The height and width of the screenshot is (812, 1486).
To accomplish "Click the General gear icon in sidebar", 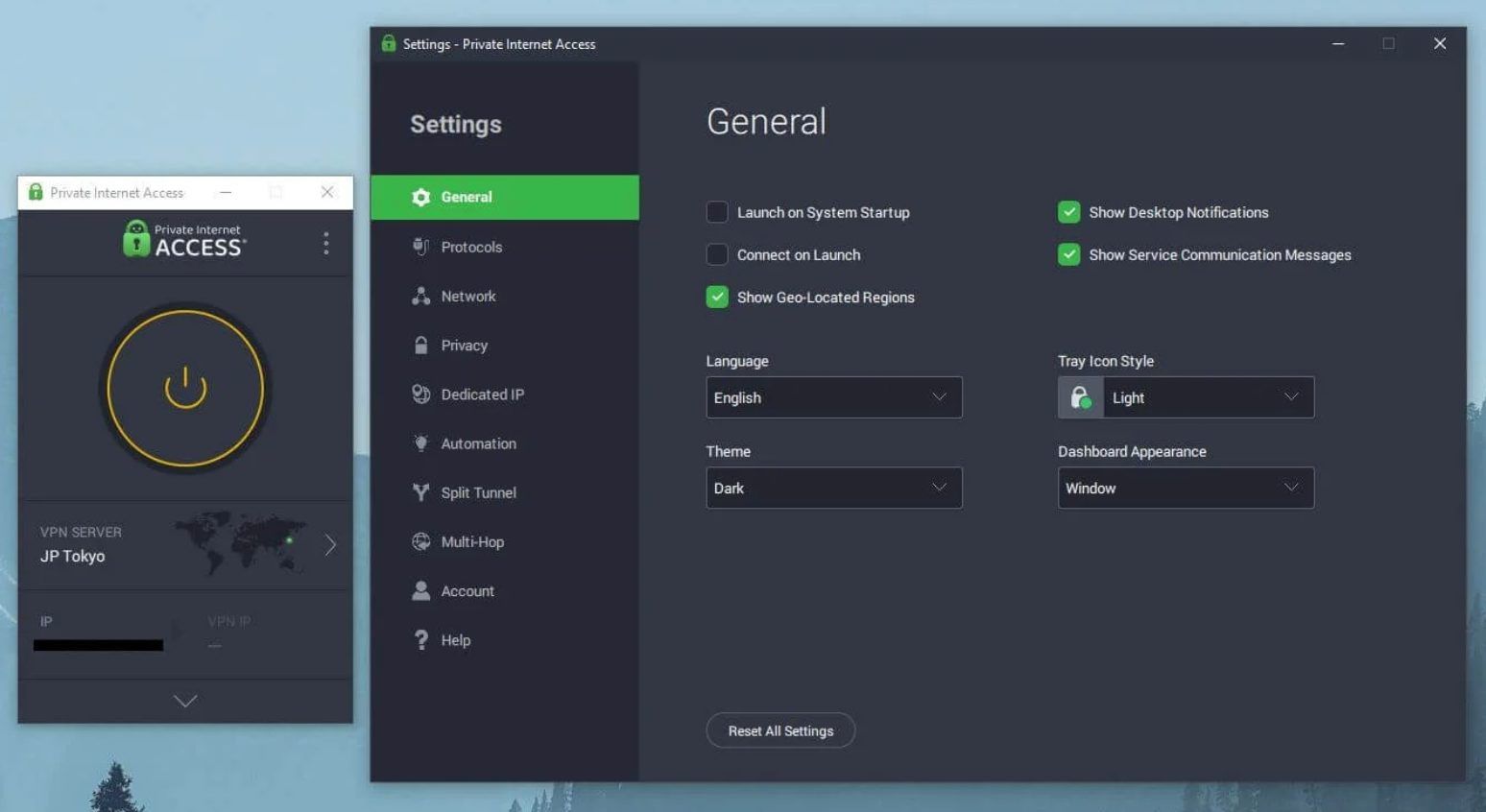I will pos(420,197).
